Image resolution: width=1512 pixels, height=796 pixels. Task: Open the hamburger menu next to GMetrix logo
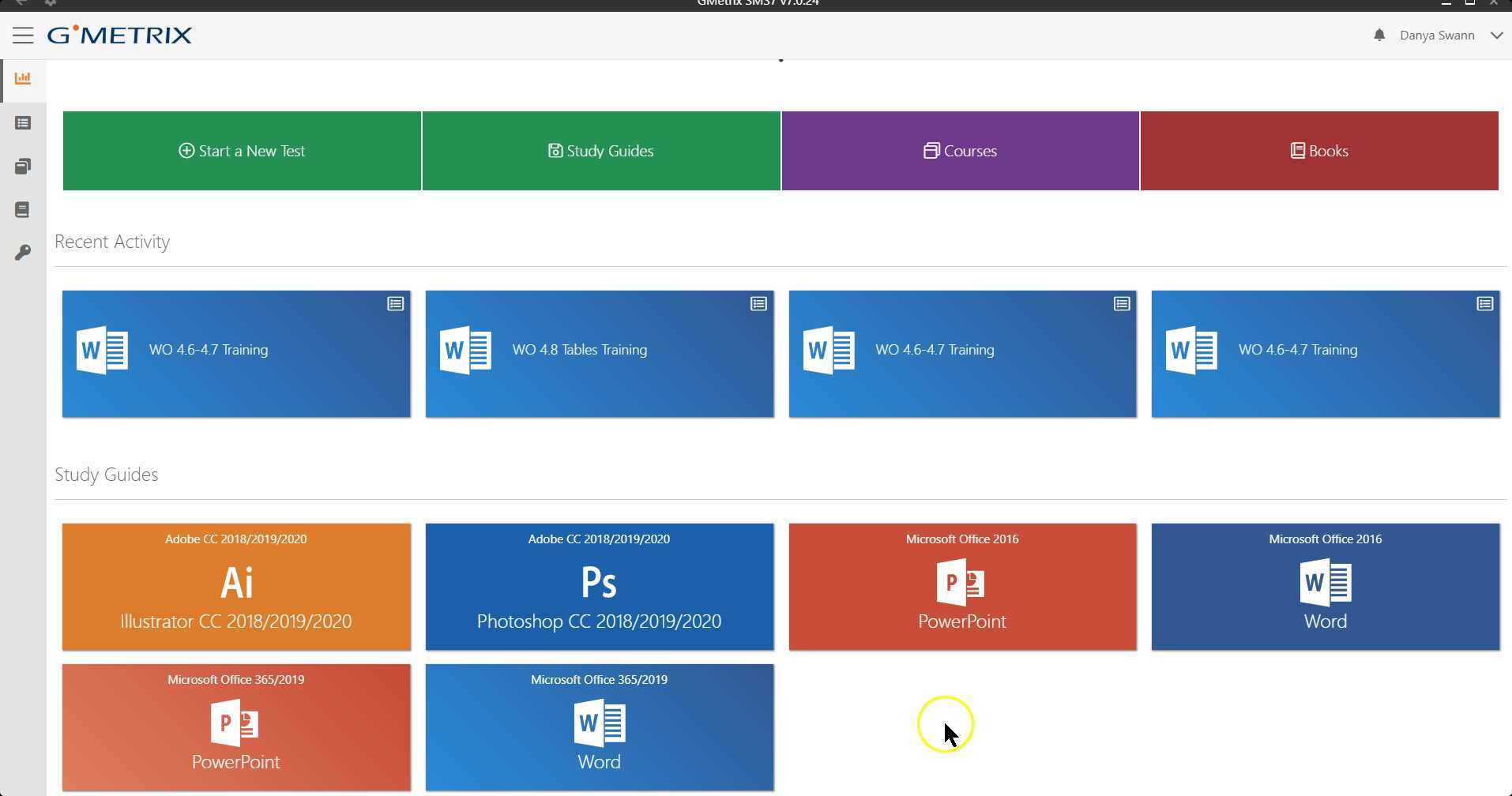tap(23, 35)
